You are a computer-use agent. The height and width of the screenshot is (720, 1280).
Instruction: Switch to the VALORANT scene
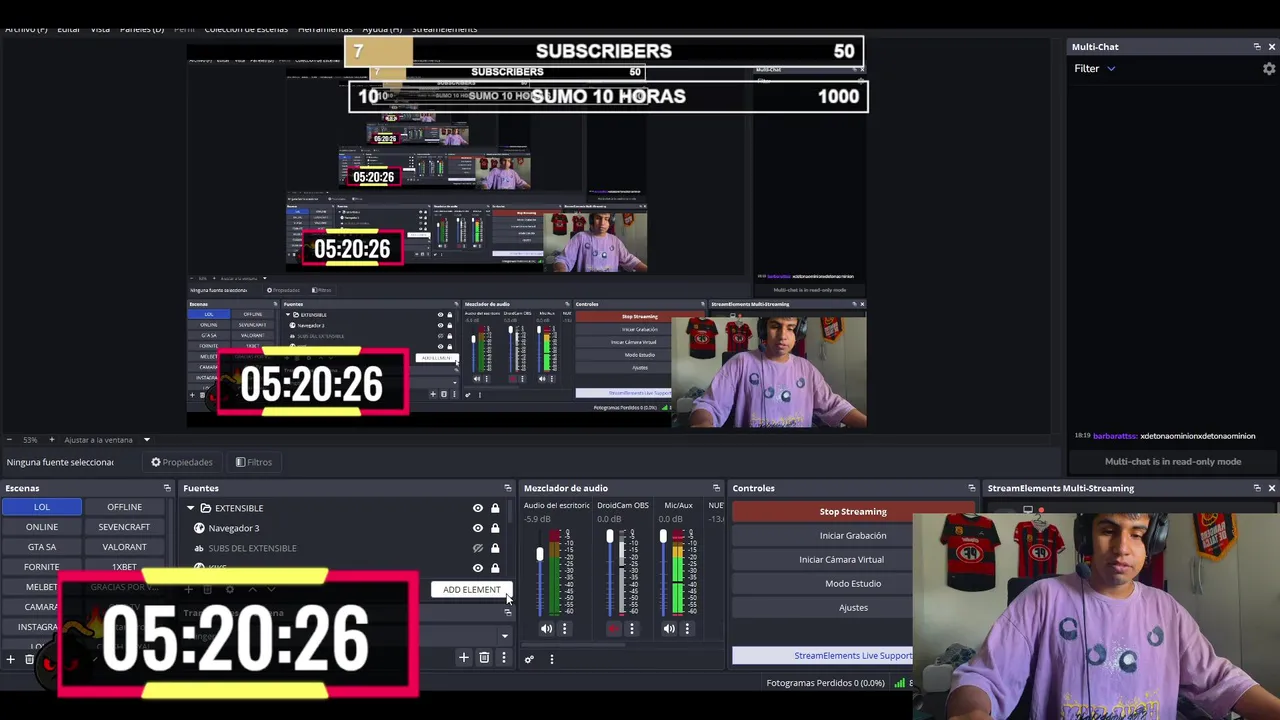(x=125, y=547)
